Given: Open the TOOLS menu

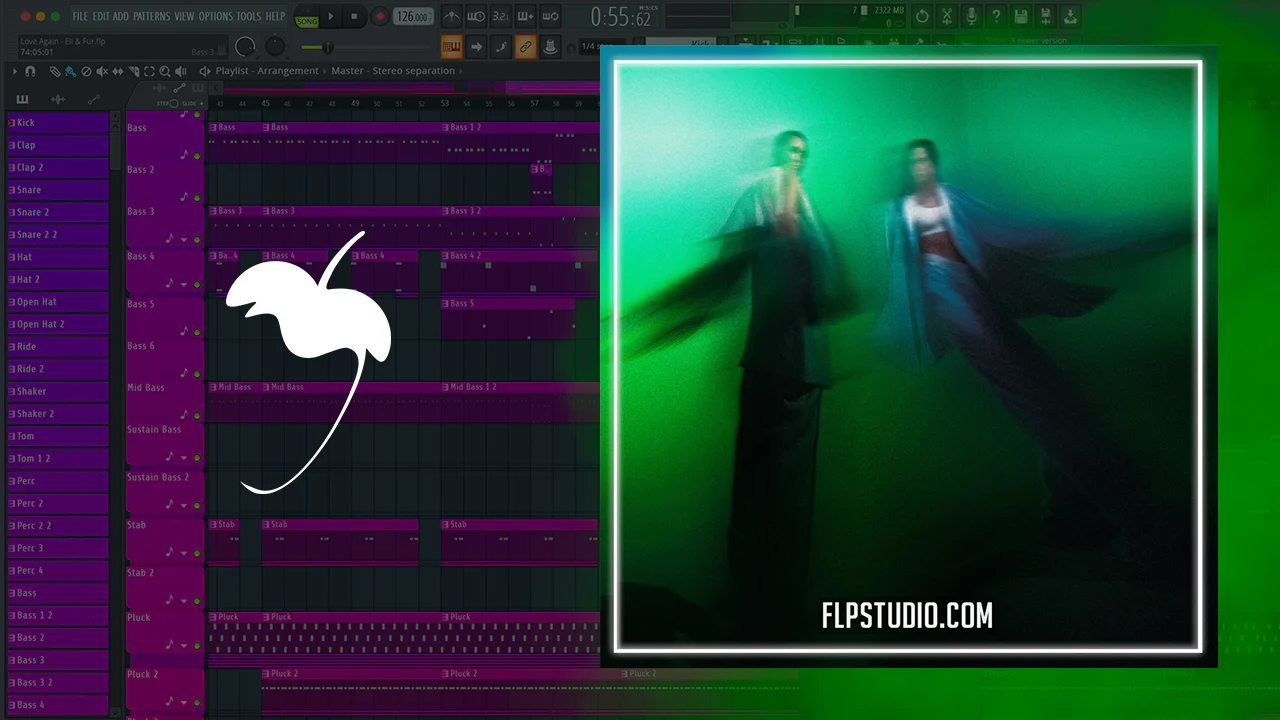Looking at the screenshot, I should [249, 16].
